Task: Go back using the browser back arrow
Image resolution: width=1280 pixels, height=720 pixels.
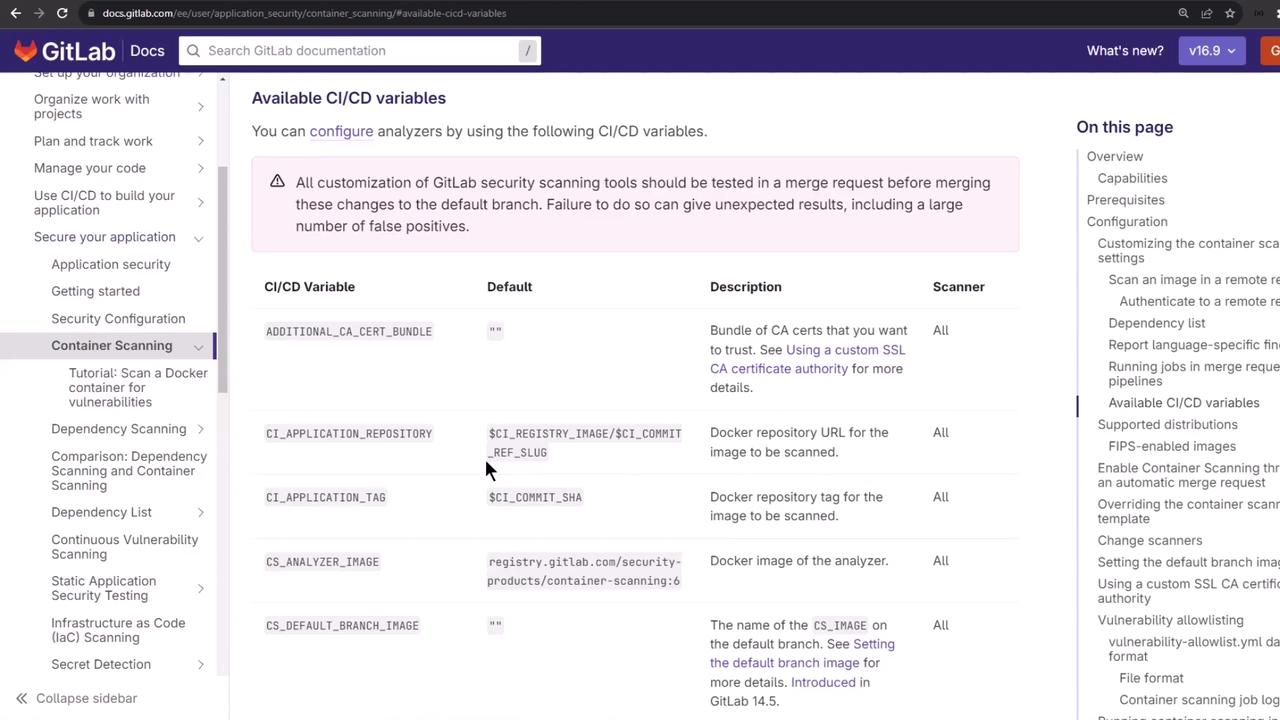Action: [x=15, y=13]
